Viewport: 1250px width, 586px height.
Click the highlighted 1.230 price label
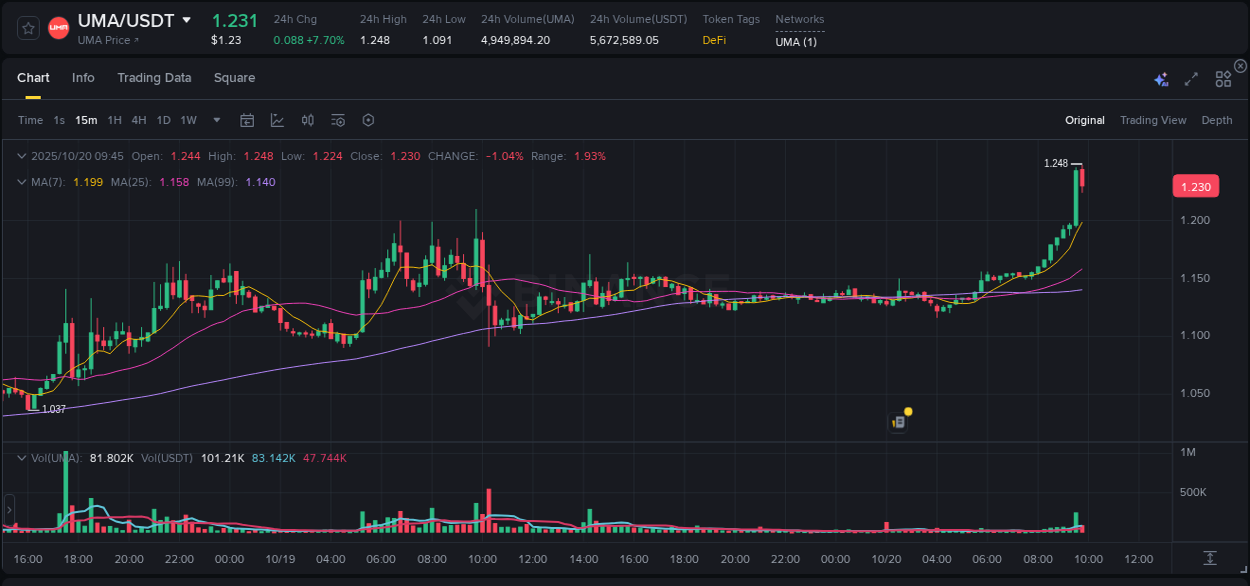coord(1195,186)
